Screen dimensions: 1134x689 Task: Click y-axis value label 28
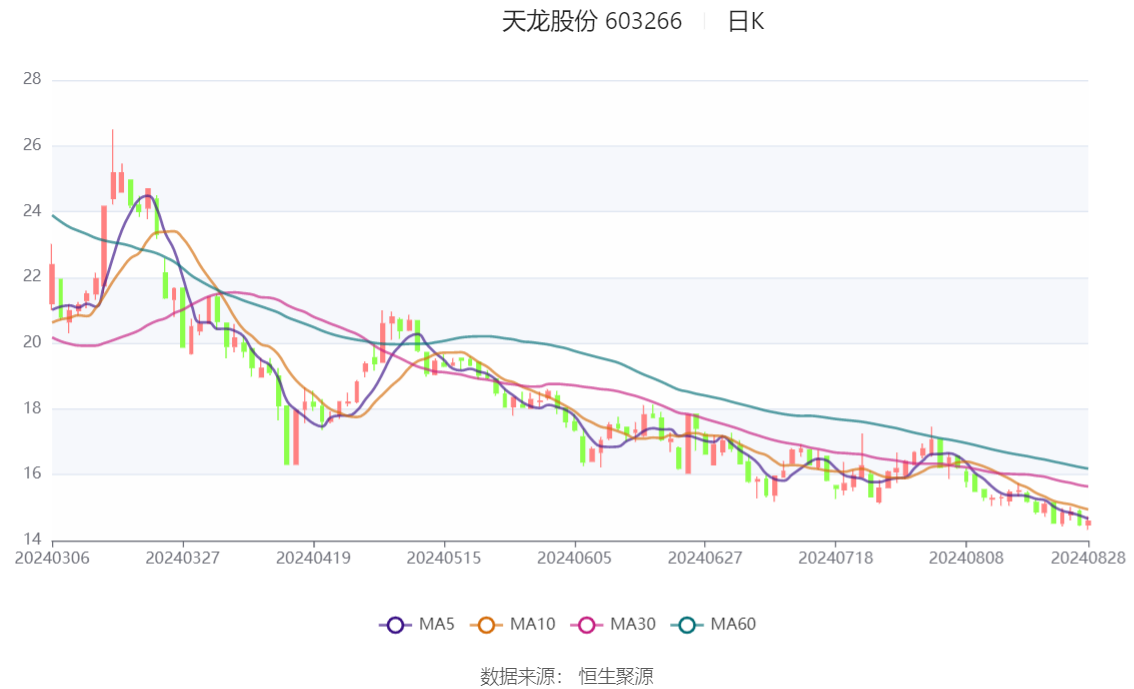(32, 79)
